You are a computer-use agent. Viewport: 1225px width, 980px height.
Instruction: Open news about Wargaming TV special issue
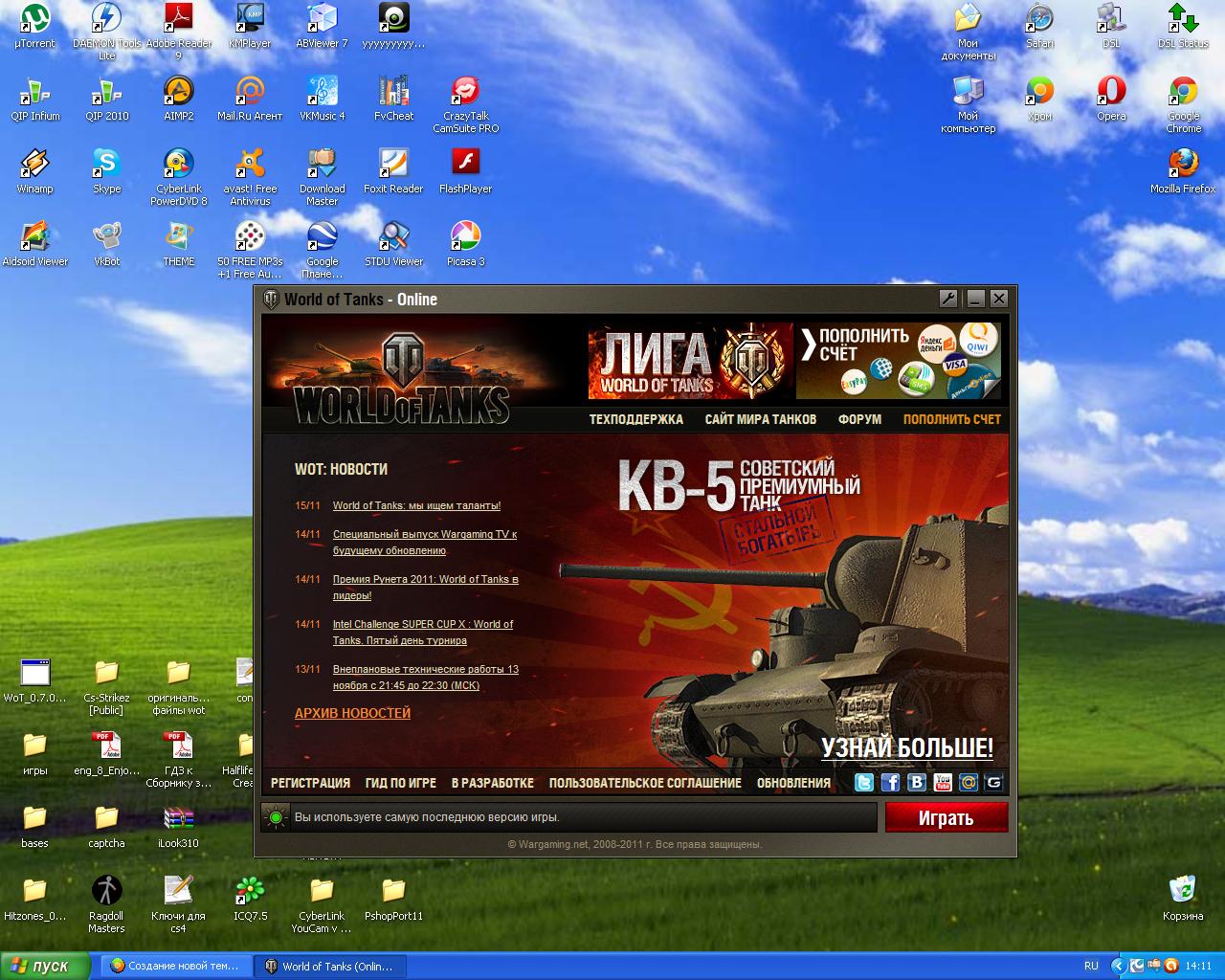[x=425, y=543]
